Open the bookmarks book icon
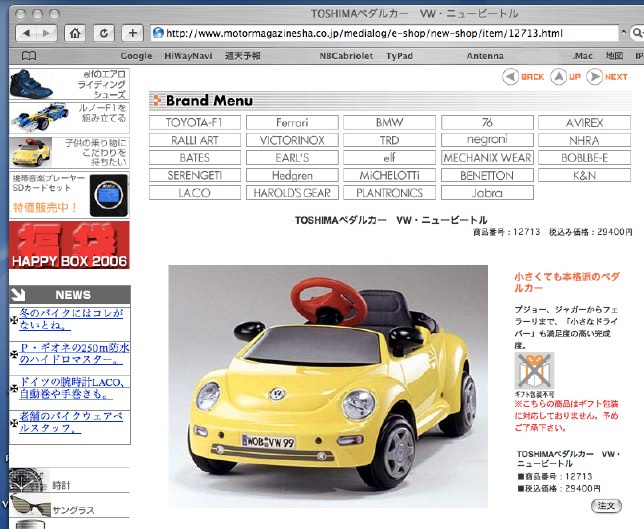The height and width of the screenshot is (529, 644). coord(29,56)
